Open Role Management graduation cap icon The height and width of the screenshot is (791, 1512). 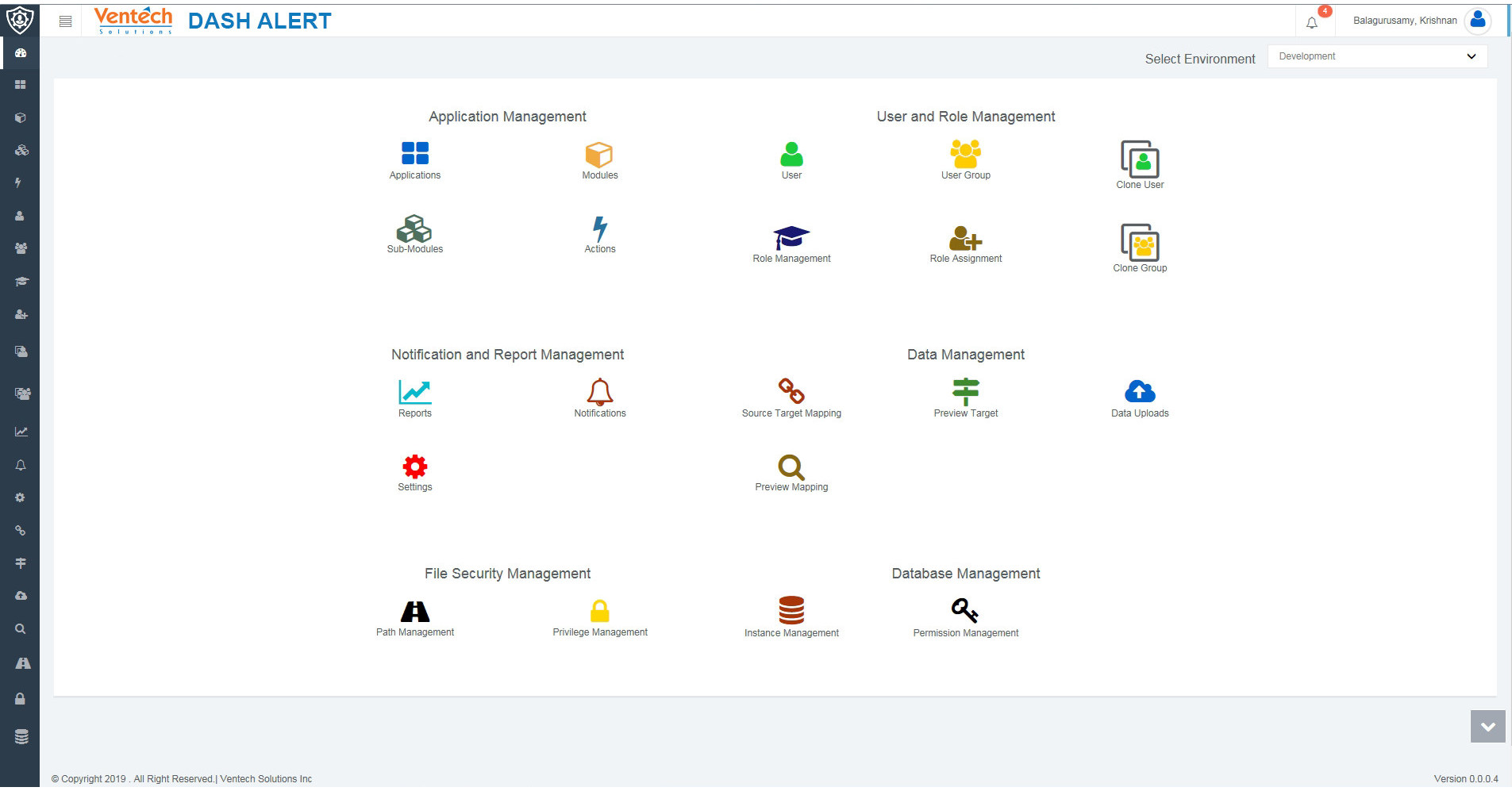[x=791, y=236]
